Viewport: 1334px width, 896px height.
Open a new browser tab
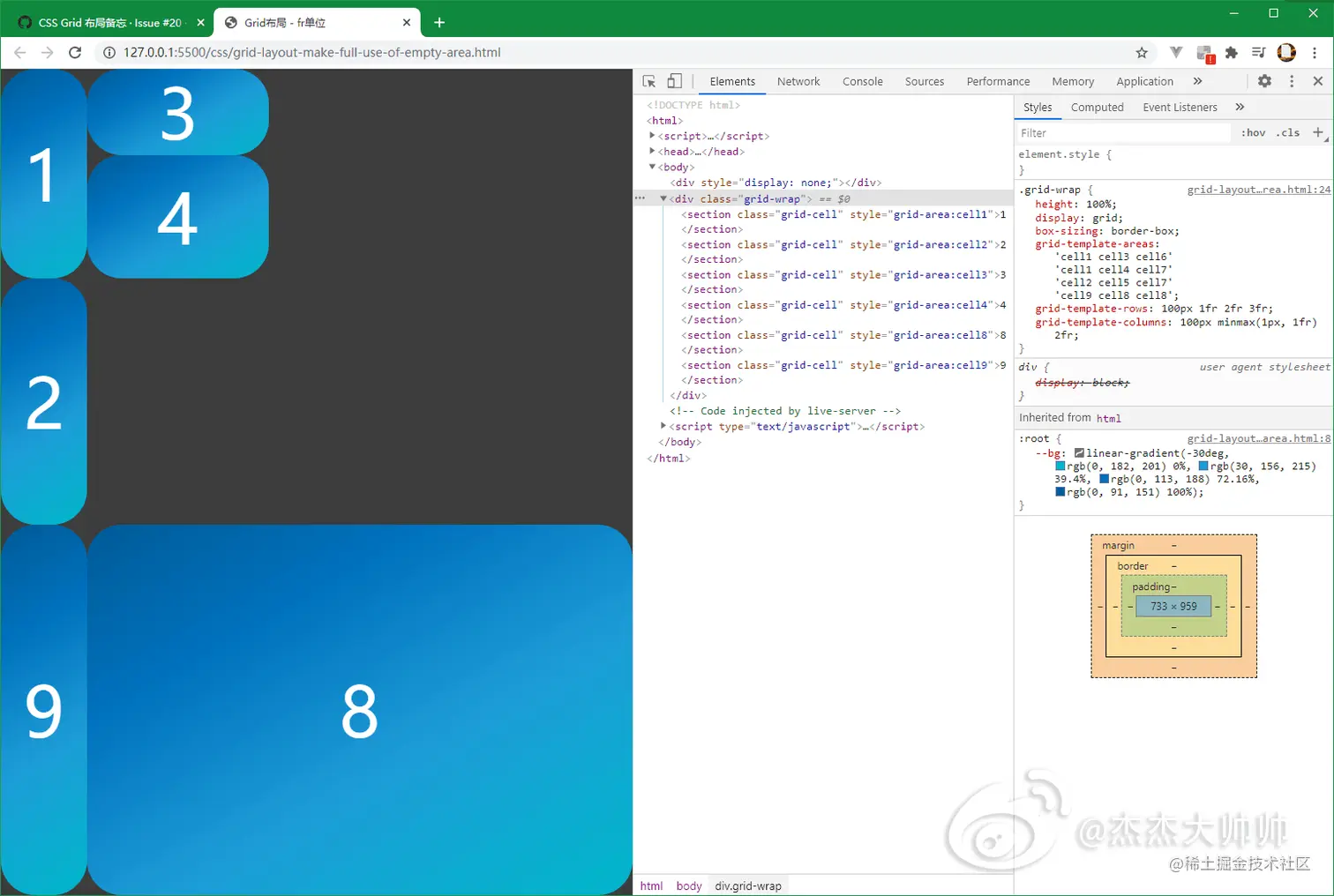pyautogui.click(x=439, y=22)
